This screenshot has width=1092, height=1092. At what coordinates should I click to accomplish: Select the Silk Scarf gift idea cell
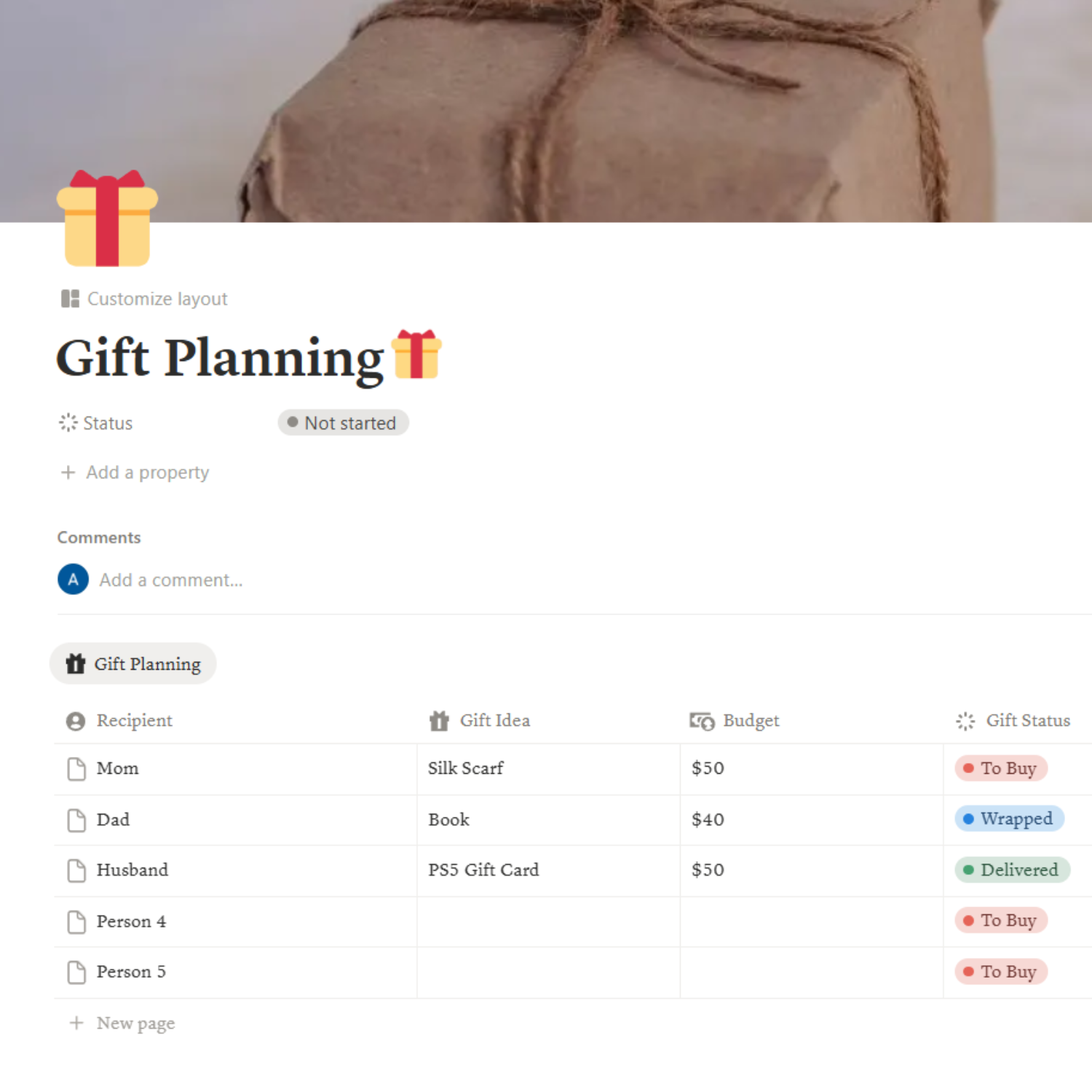click(548, 769)
